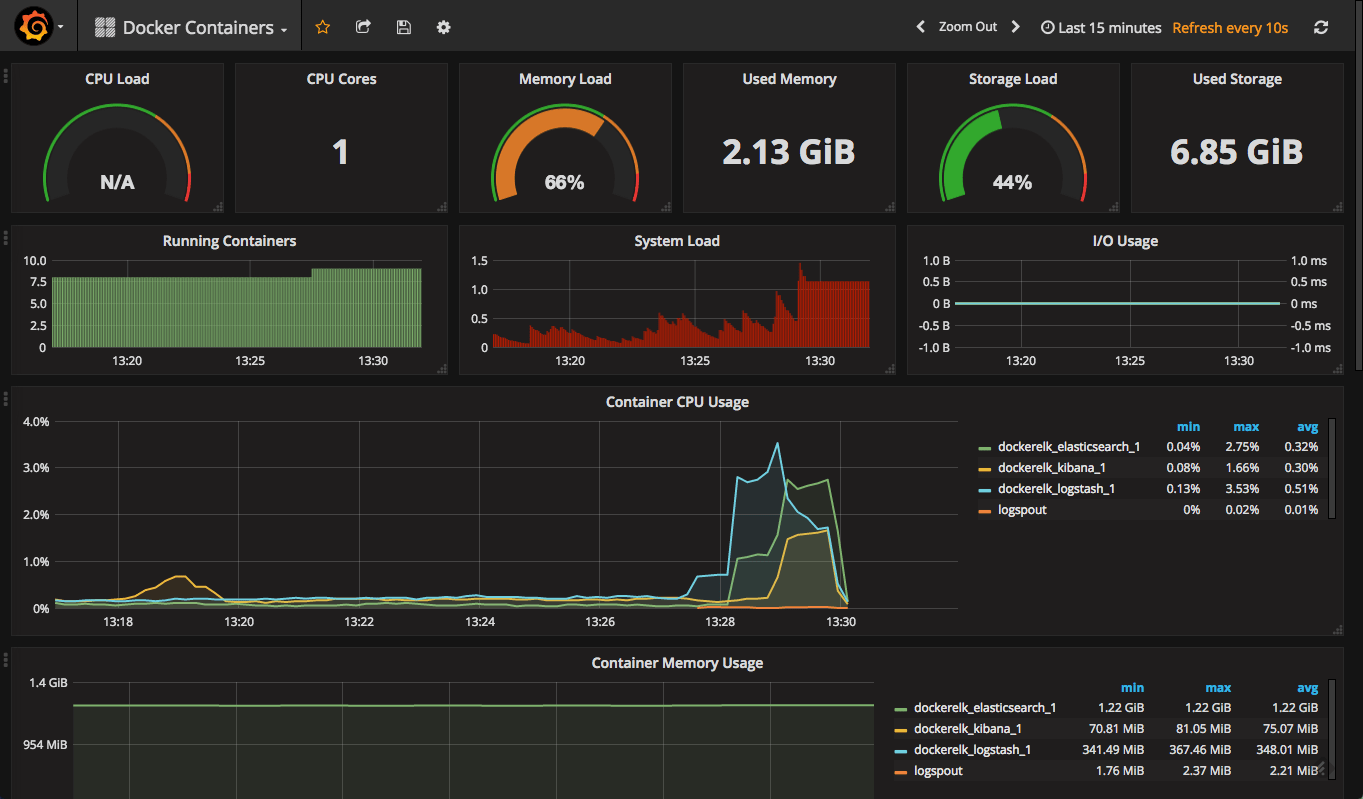
Task: Open the Container CPU Usage panel menu
Action: pyautogui.click(x=677, y=401)
